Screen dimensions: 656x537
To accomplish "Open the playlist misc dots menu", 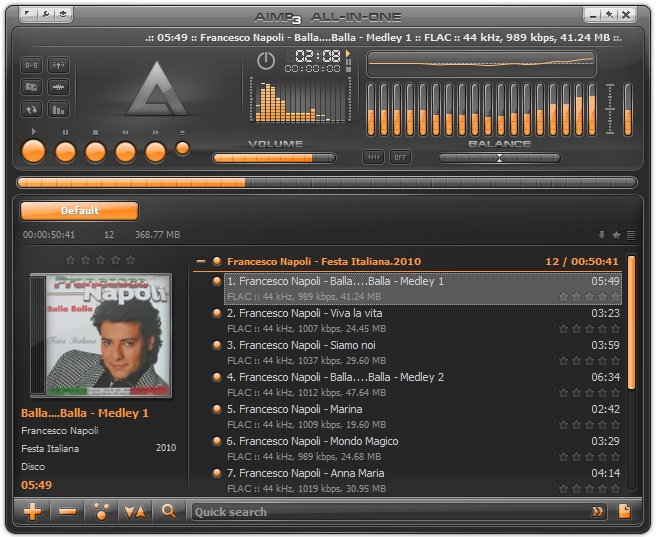I will [x=101, y=511].
